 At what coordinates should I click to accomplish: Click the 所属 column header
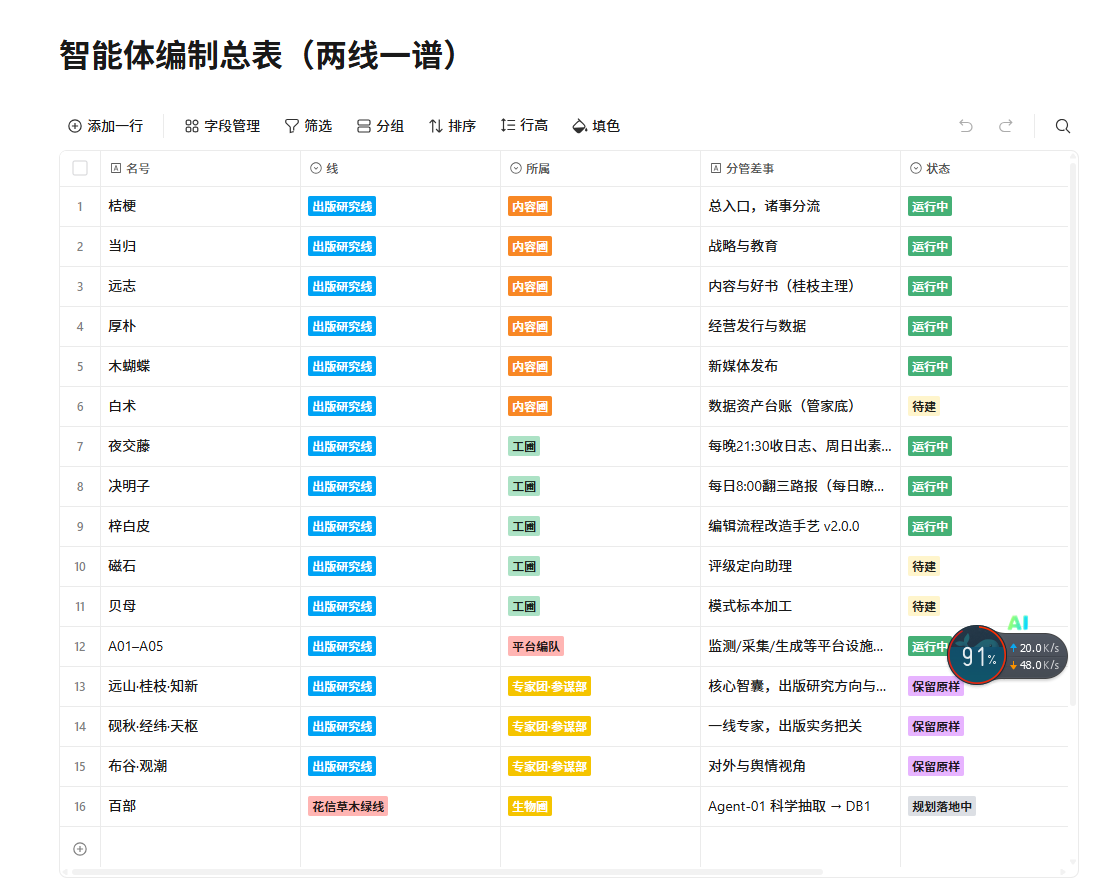(601, 168)
